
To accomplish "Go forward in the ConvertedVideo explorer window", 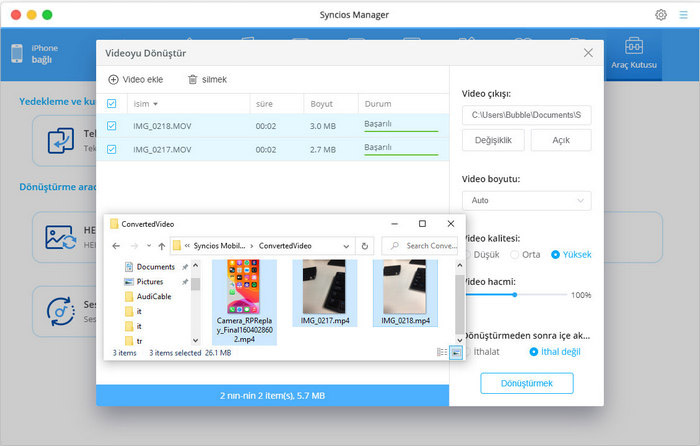I will coord(133,246).
